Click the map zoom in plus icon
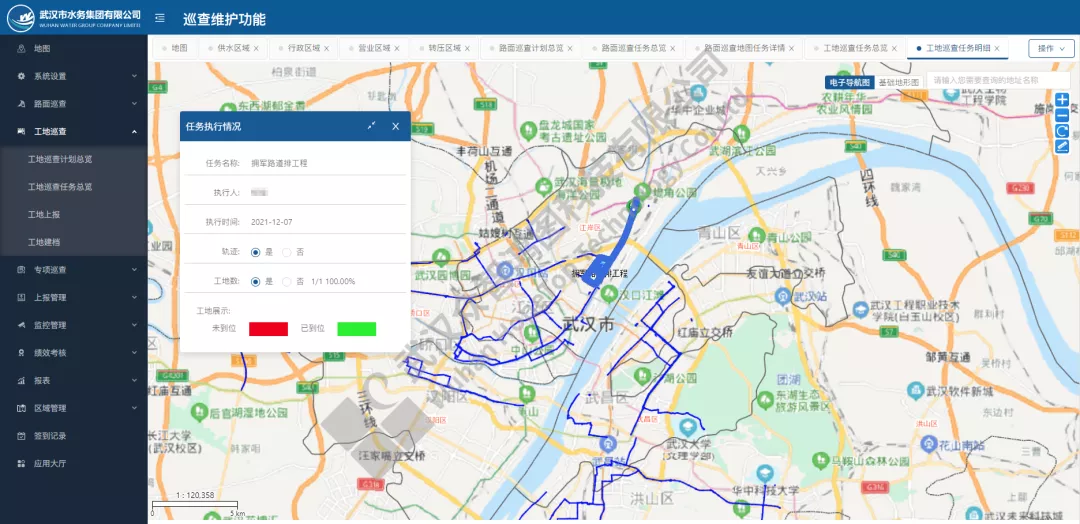 point(1062,100)
